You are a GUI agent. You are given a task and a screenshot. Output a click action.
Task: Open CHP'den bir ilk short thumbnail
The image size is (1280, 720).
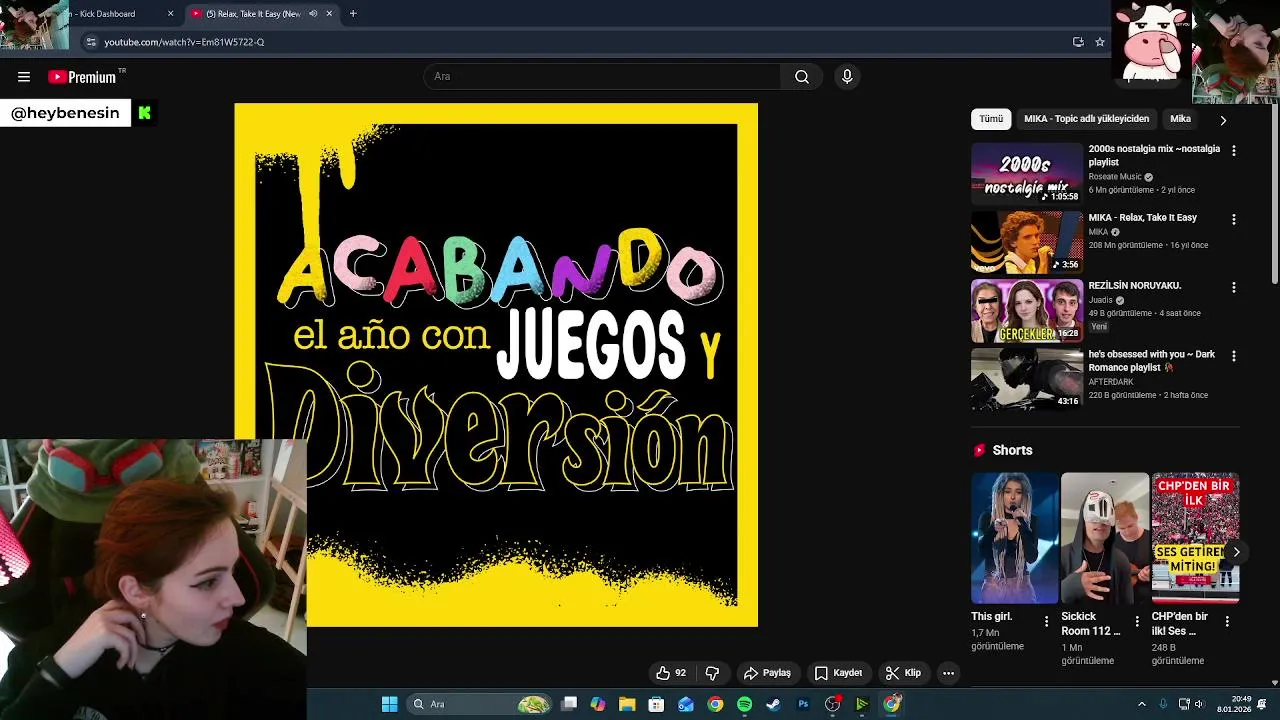tap(1195, 538)
